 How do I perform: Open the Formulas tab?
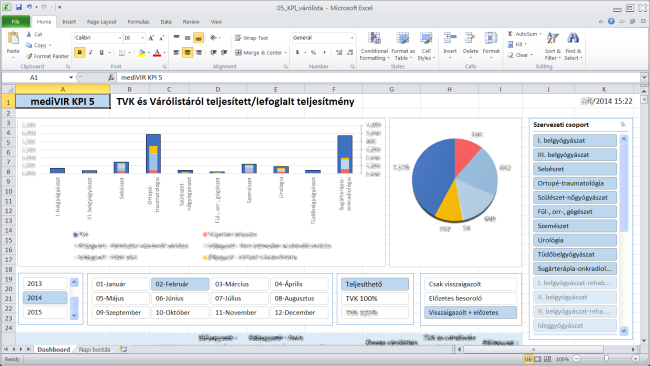pyautogui.click(x=138, y=22)
